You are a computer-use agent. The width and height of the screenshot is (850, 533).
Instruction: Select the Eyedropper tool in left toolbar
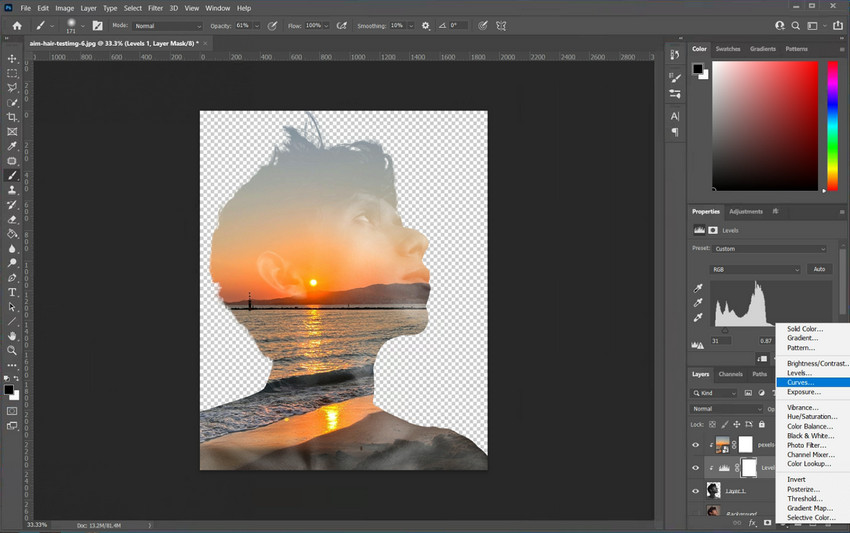(x=12, y=146)
